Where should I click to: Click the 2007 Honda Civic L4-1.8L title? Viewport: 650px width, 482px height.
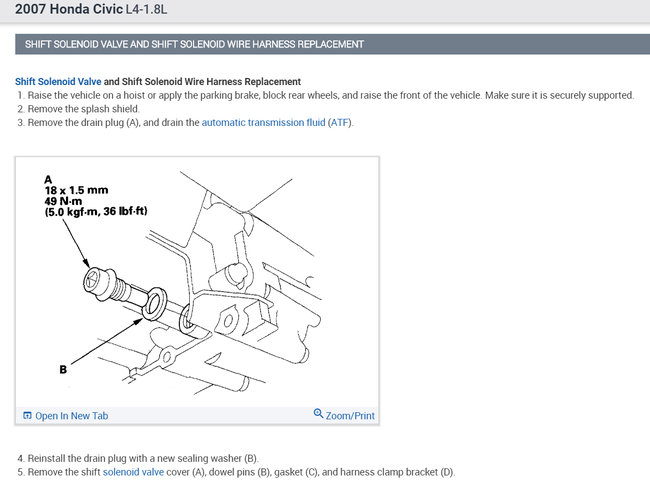point(91,9)
